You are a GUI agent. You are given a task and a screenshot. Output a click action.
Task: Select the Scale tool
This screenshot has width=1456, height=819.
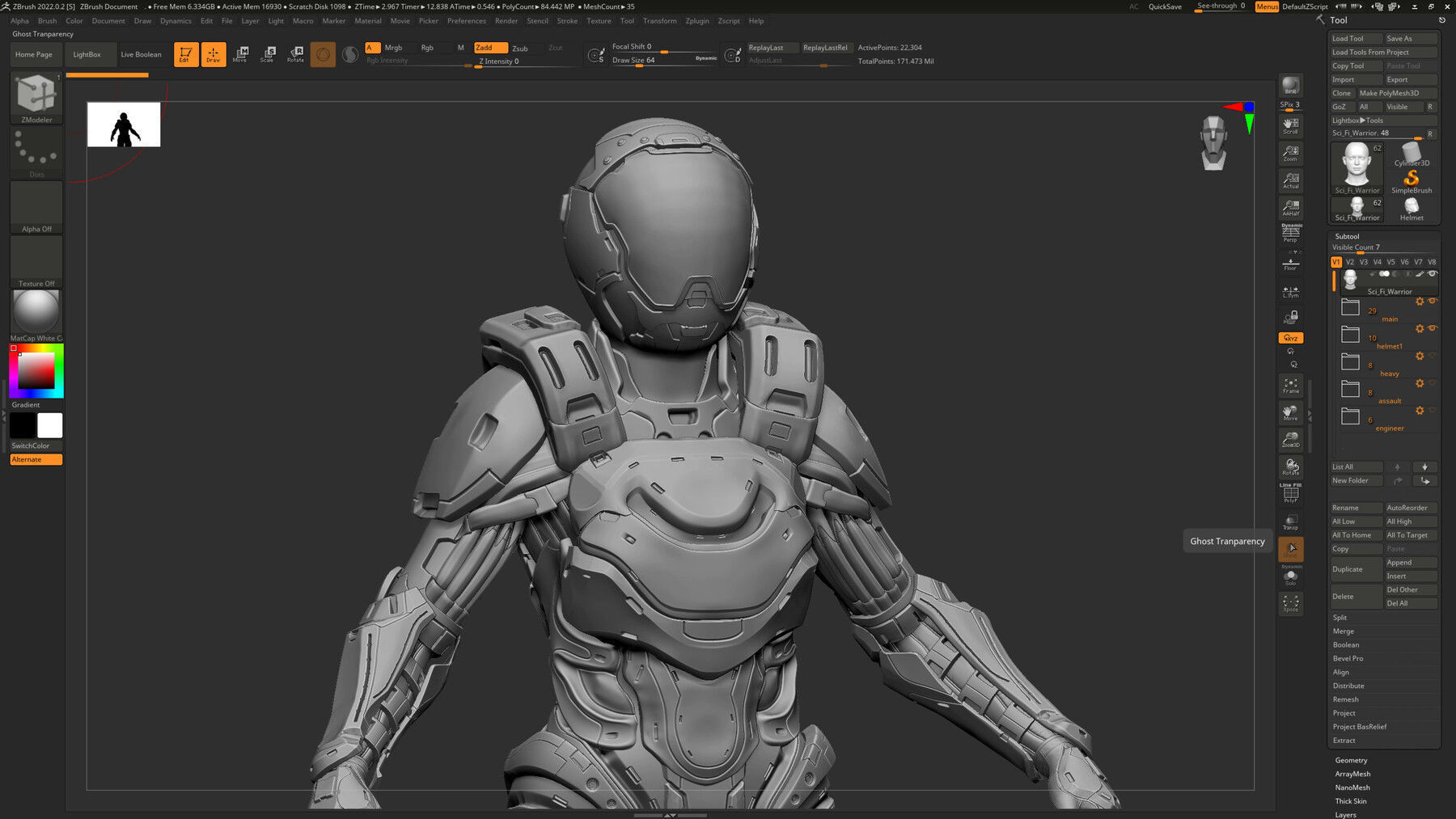click(268, 54)
